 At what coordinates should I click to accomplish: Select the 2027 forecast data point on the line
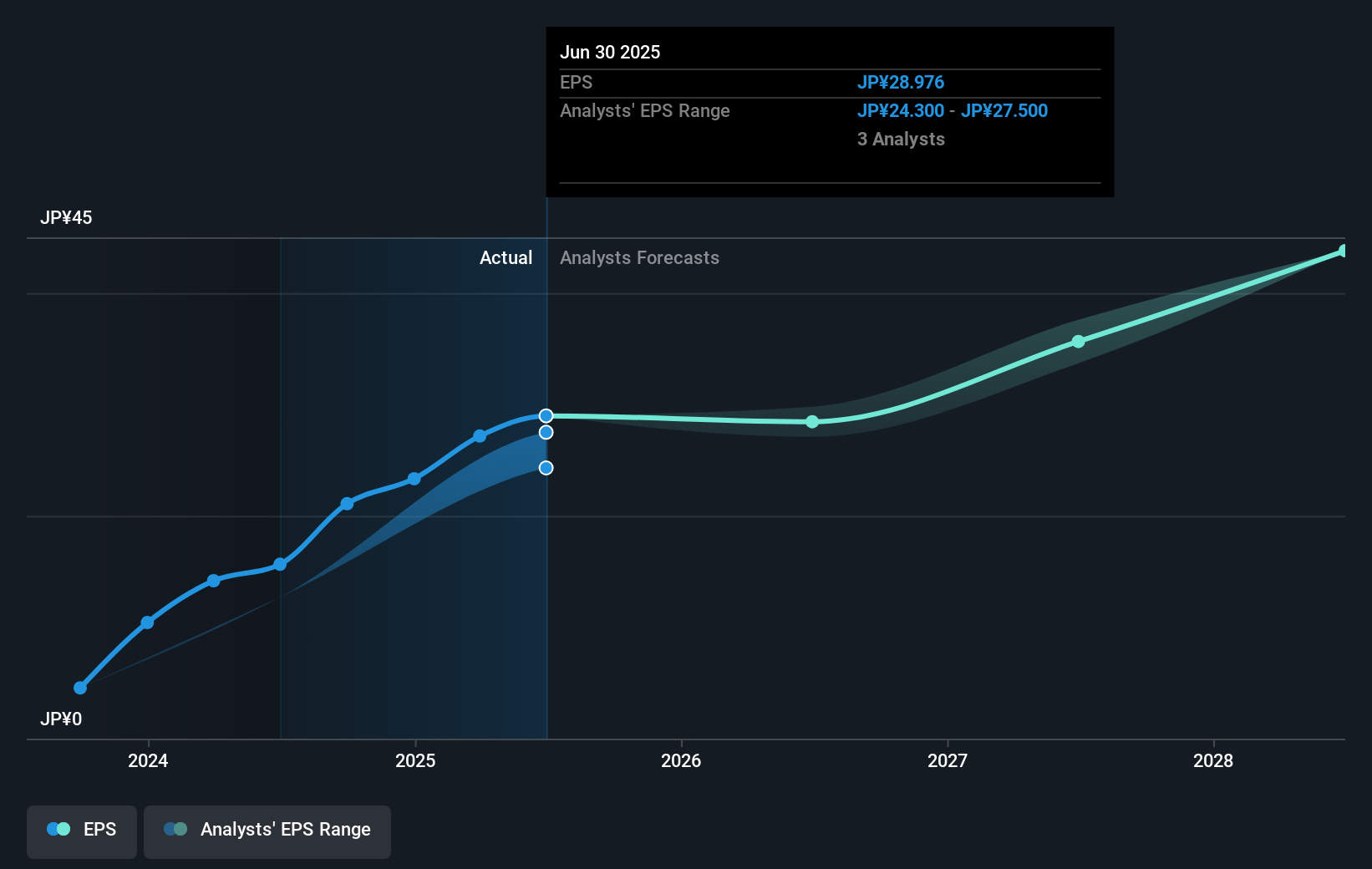pyautogui.click(x=1078, y=341)
